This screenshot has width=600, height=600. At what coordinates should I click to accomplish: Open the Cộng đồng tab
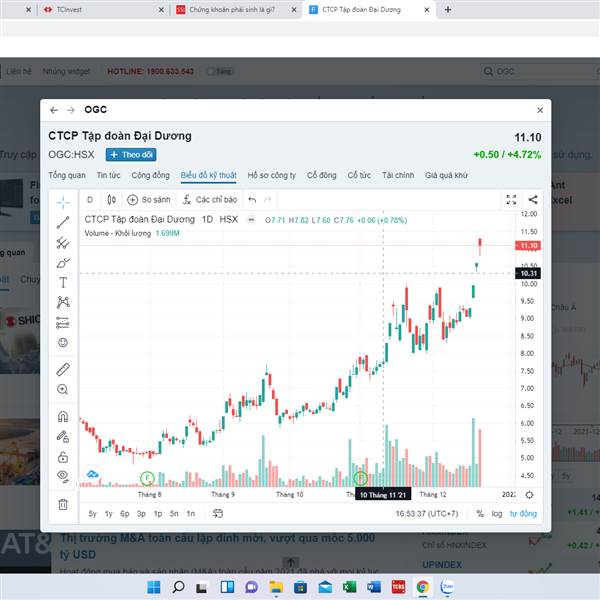click(150, 175)
